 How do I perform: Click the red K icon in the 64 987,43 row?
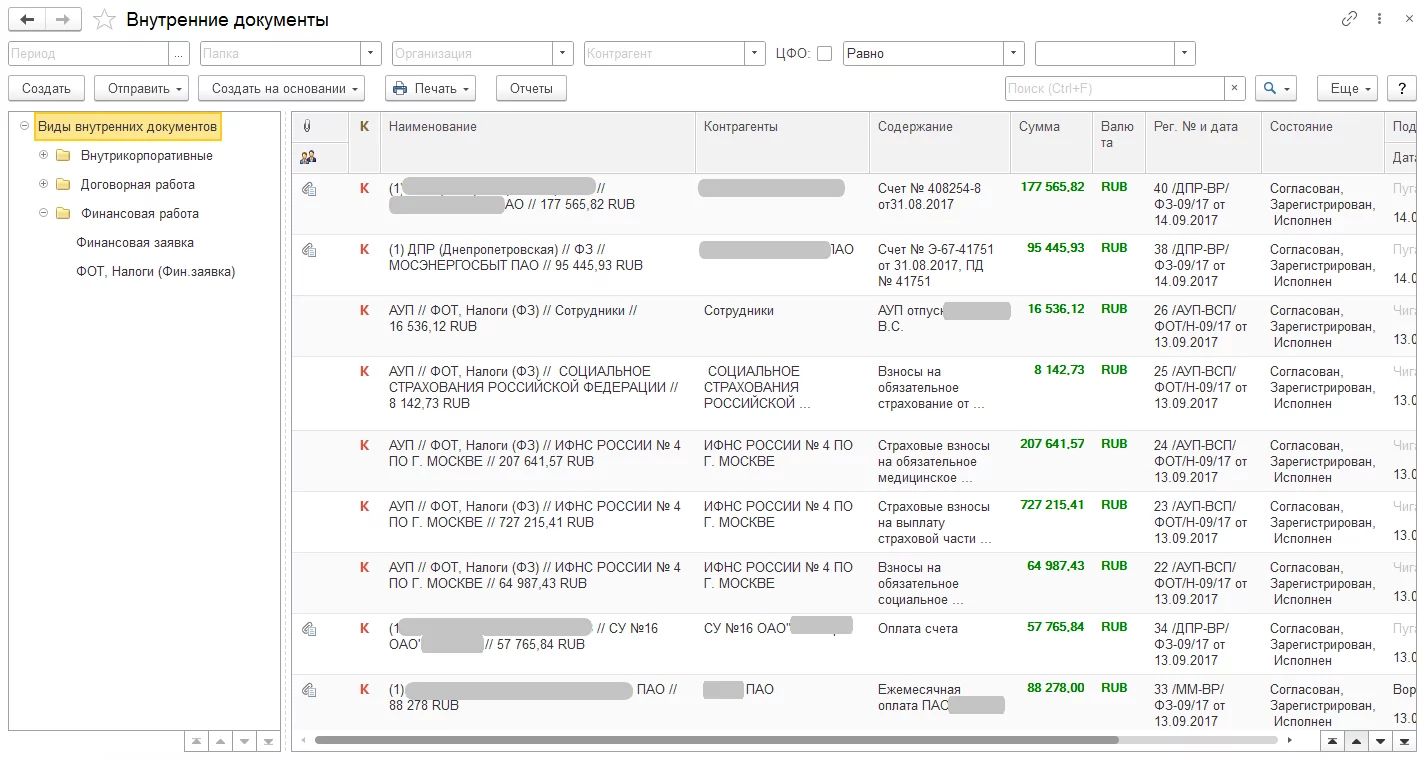coord(364,567)
